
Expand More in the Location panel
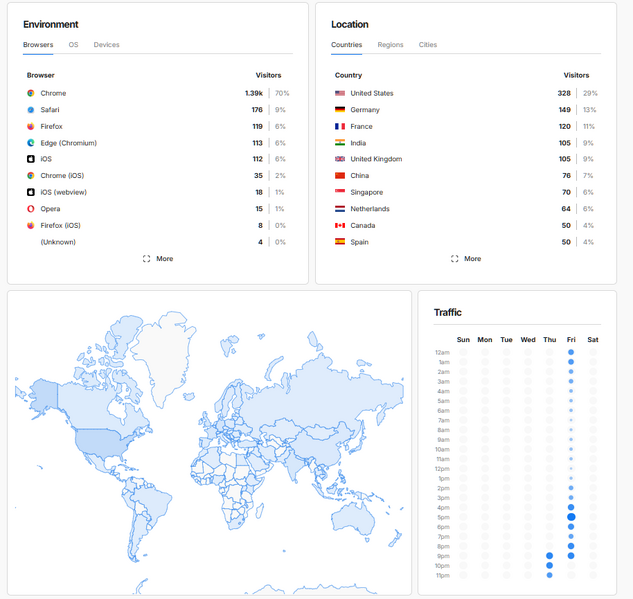pyautogui.click(x=466, y=258)
